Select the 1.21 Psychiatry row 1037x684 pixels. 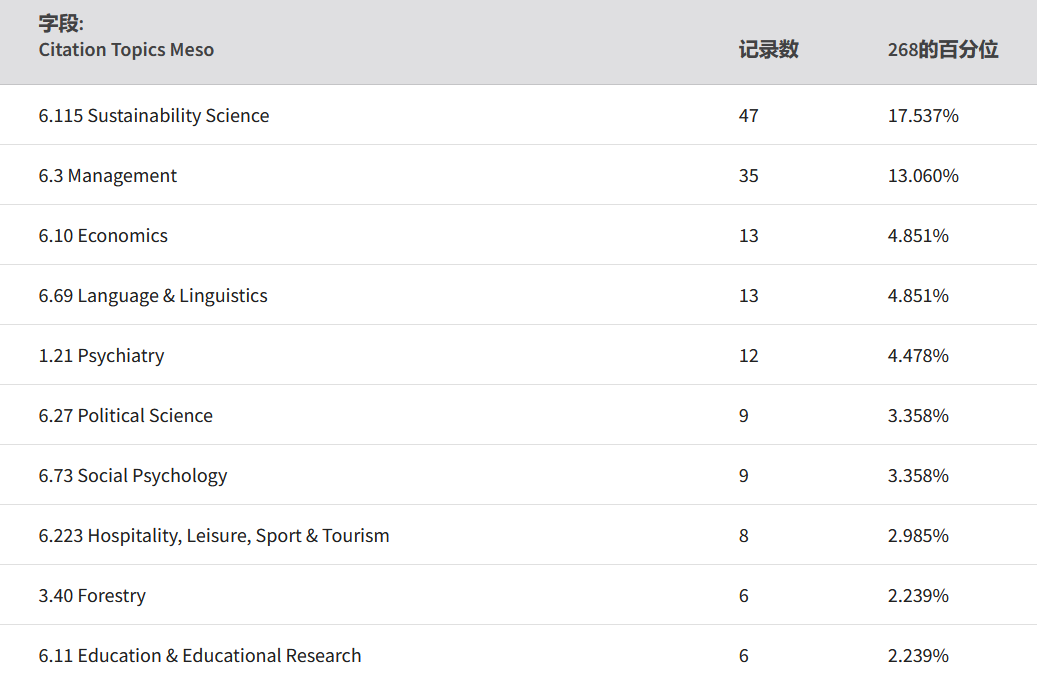tap(101, 356)
